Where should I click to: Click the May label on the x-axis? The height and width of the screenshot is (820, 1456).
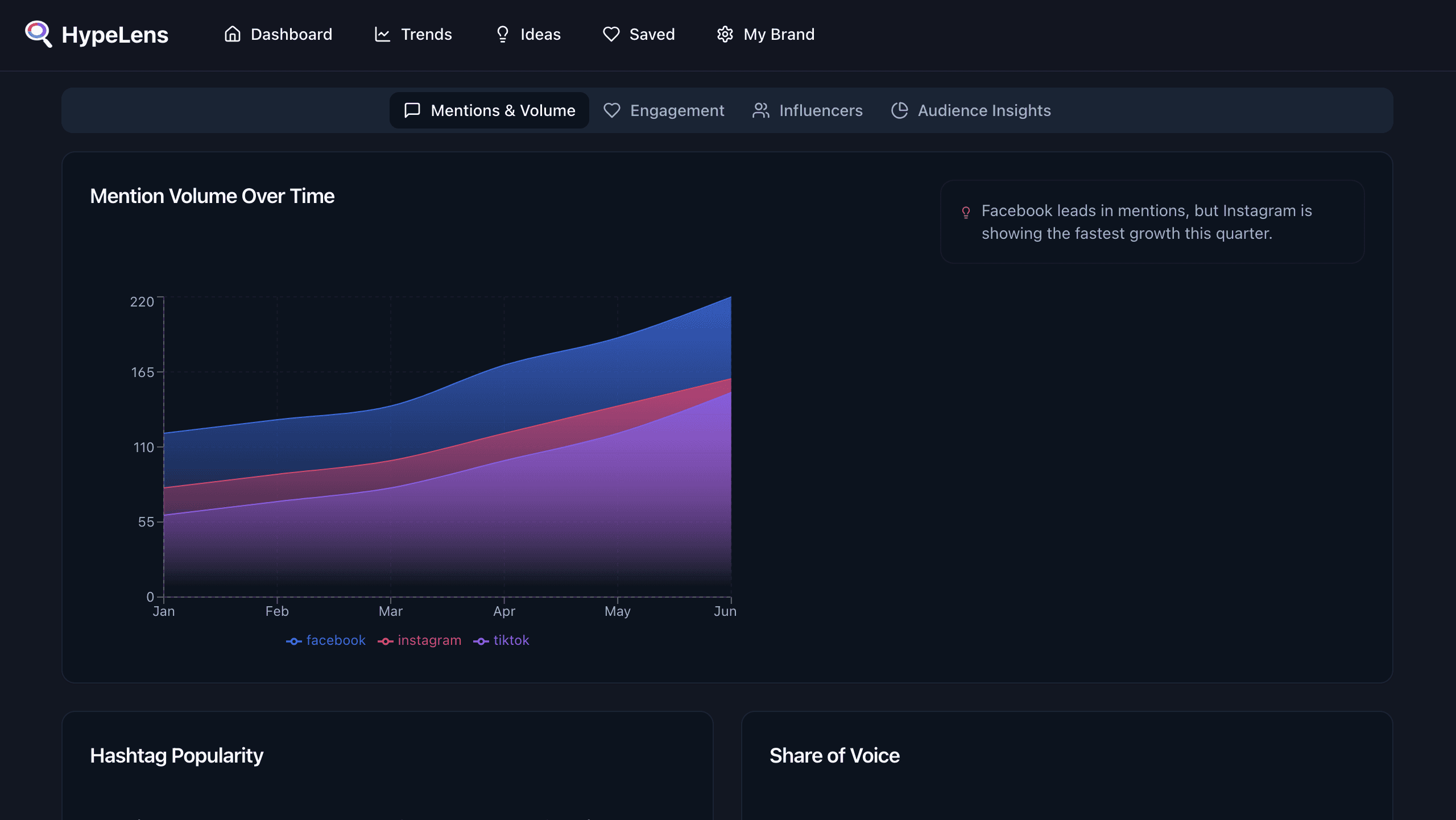(618, 611)
